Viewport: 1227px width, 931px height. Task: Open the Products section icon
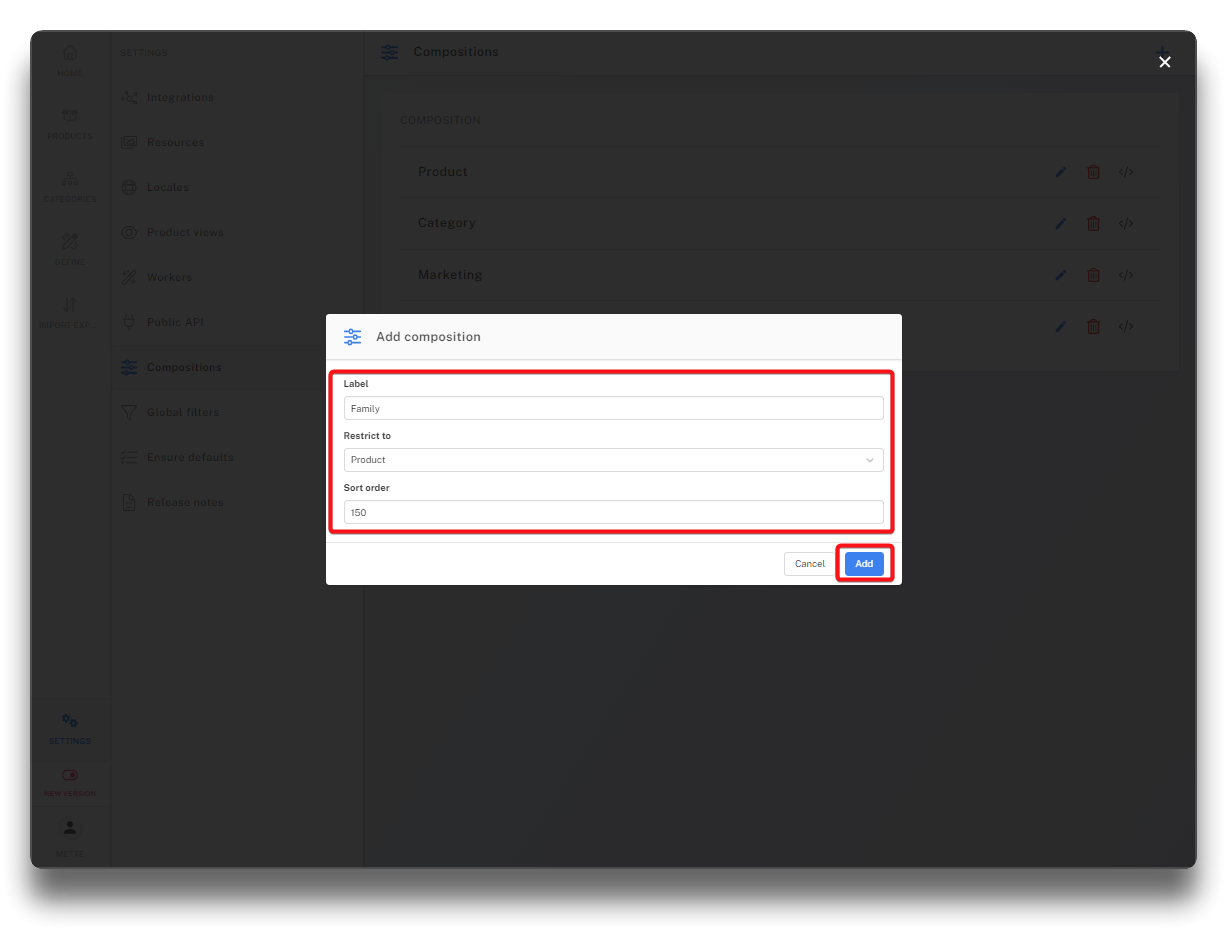click(x=70, y=123)
